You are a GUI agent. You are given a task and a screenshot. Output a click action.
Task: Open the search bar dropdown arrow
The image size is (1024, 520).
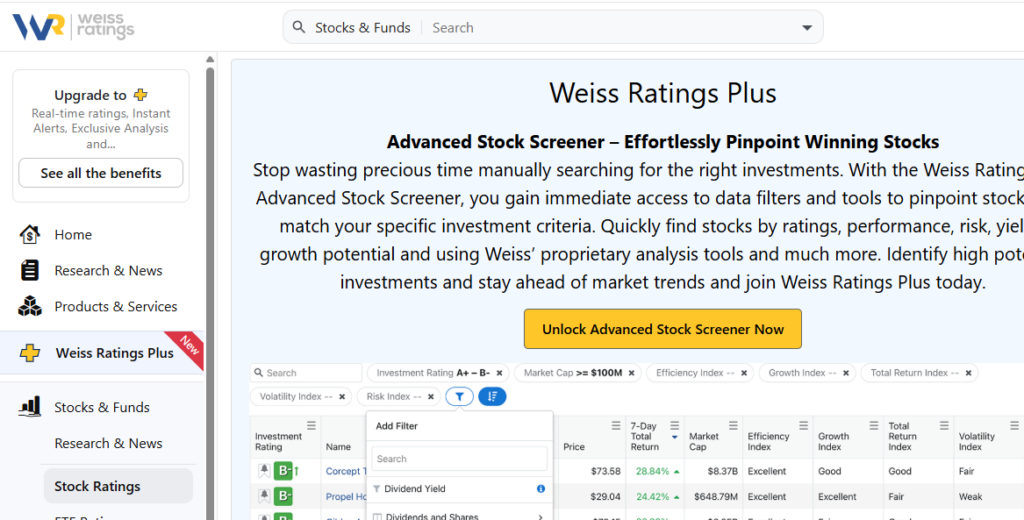coord(807,28)
